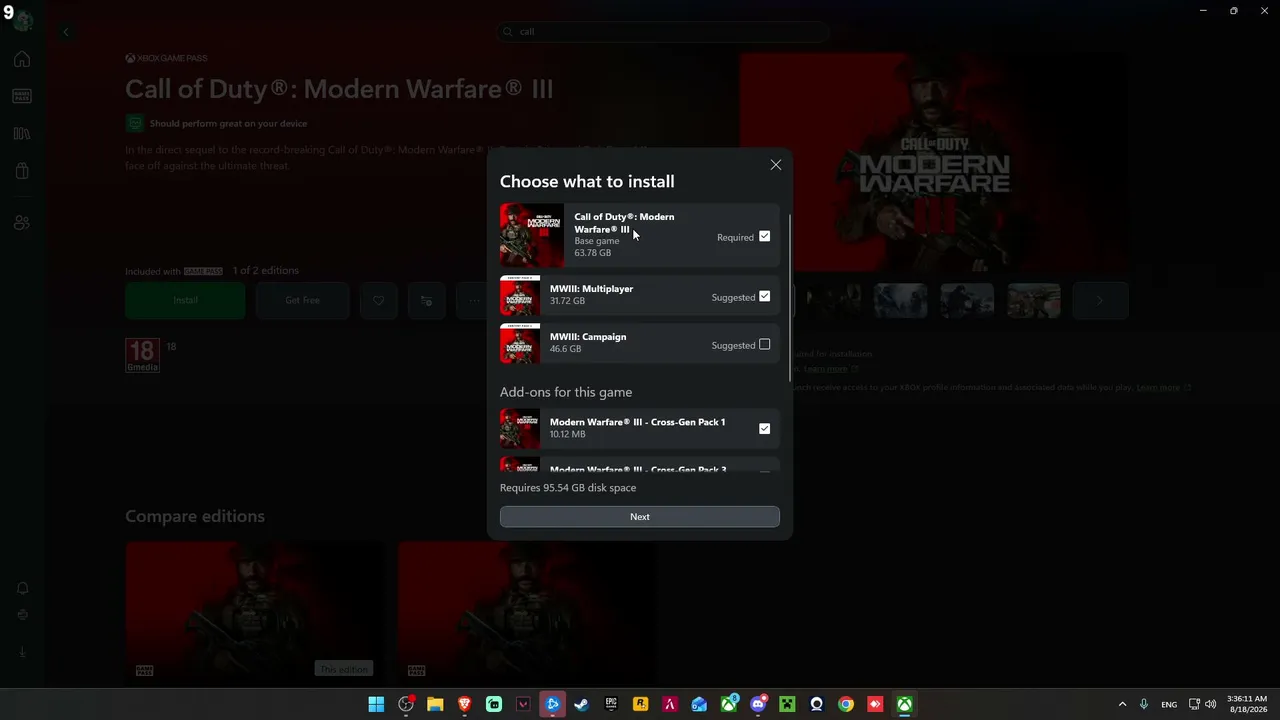1280x720 pixels.
Task: Select the "MWIII: Campaign" title text
Action: 588,337
